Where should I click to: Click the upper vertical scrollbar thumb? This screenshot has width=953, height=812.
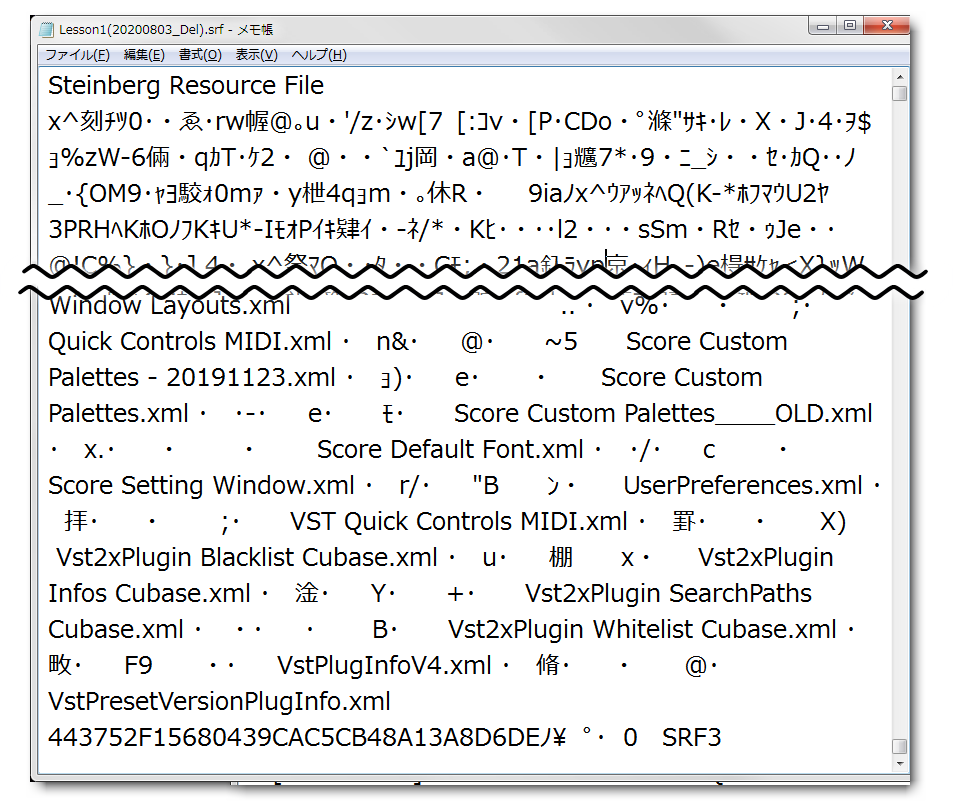pyautogui.click(x=900, y=94)
